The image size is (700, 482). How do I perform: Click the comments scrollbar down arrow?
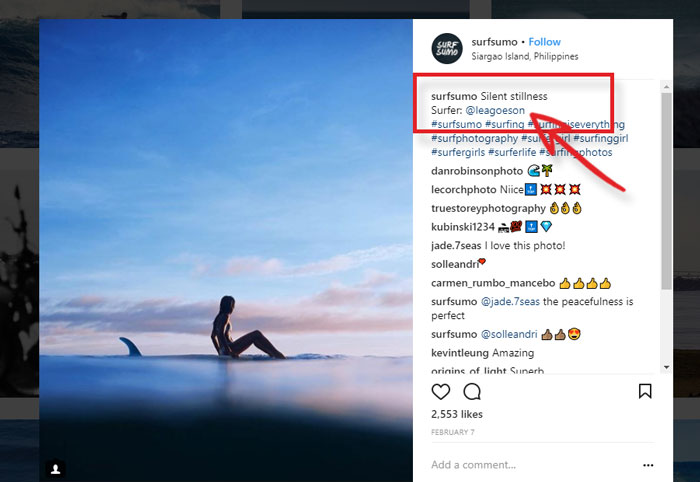pyautogui.click(x=667, y=367)
